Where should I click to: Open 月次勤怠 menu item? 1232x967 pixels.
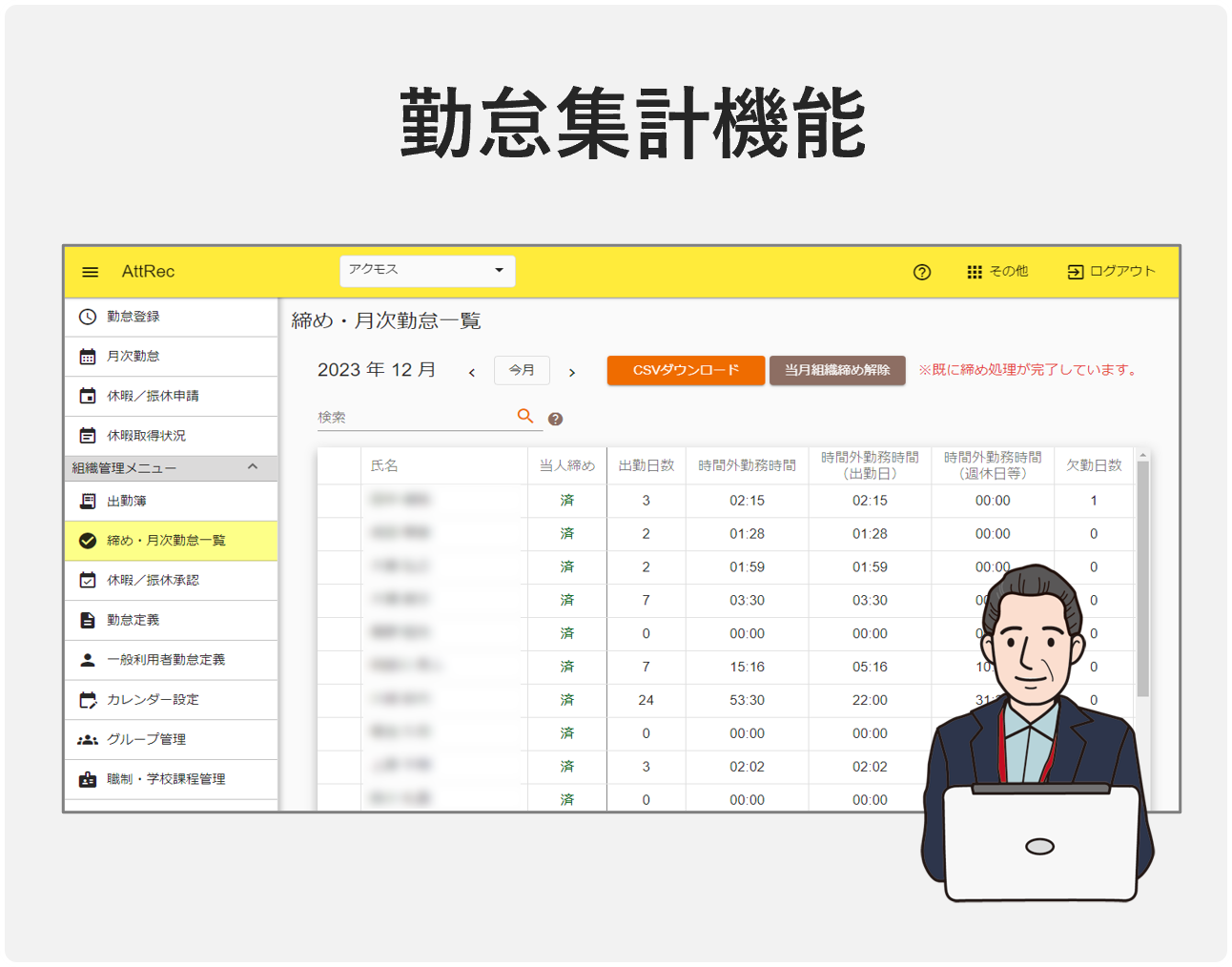coord(172,357)
